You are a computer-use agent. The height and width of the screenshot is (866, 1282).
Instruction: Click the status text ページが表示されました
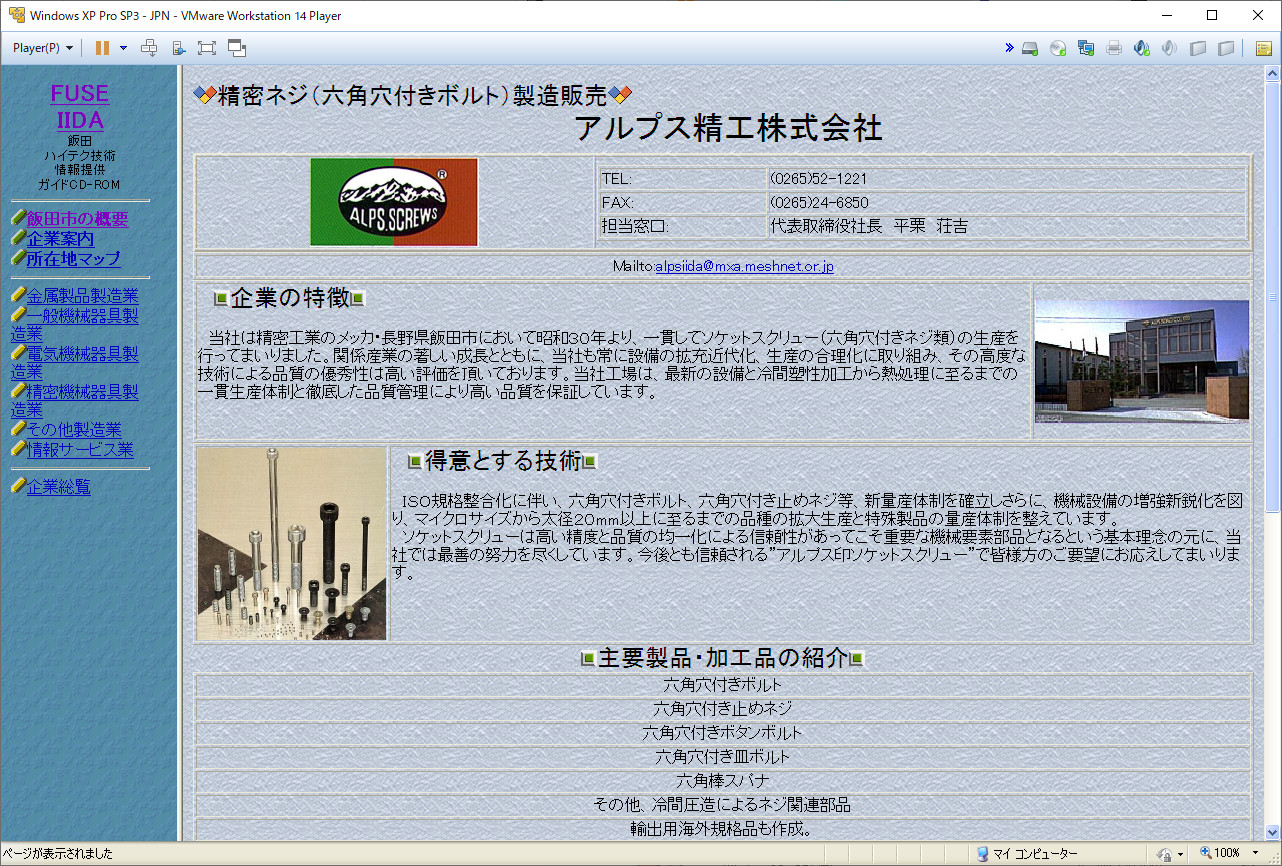58,854
